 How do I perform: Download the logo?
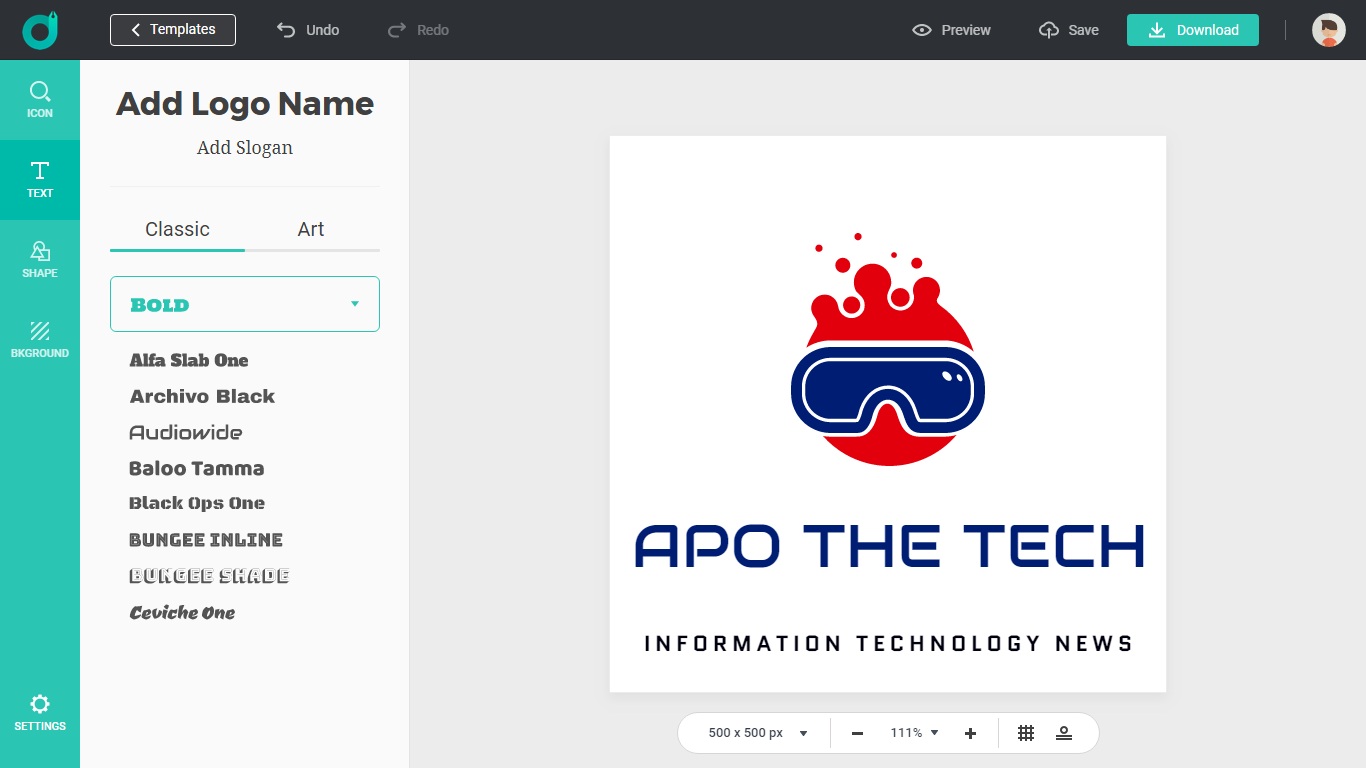[1193, 30]
